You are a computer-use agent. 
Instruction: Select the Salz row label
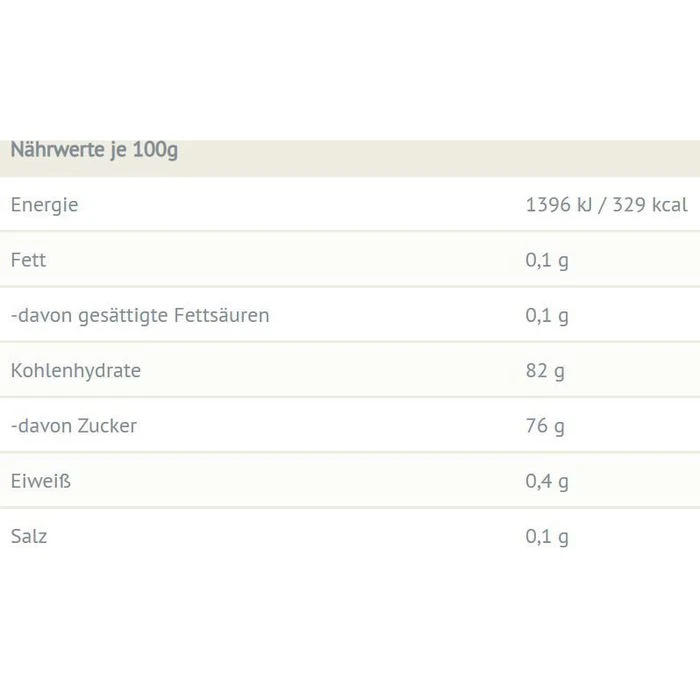[x=29, y=536]
